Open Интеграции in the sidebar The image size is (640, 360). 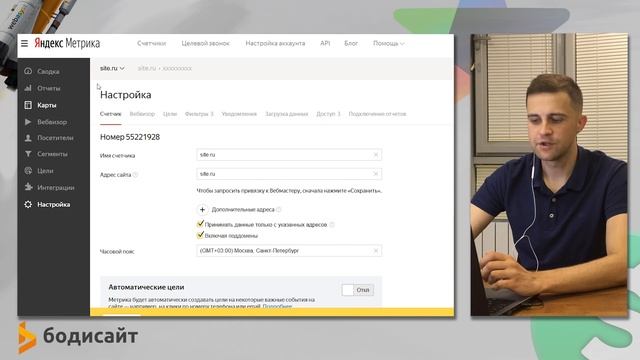56,188
